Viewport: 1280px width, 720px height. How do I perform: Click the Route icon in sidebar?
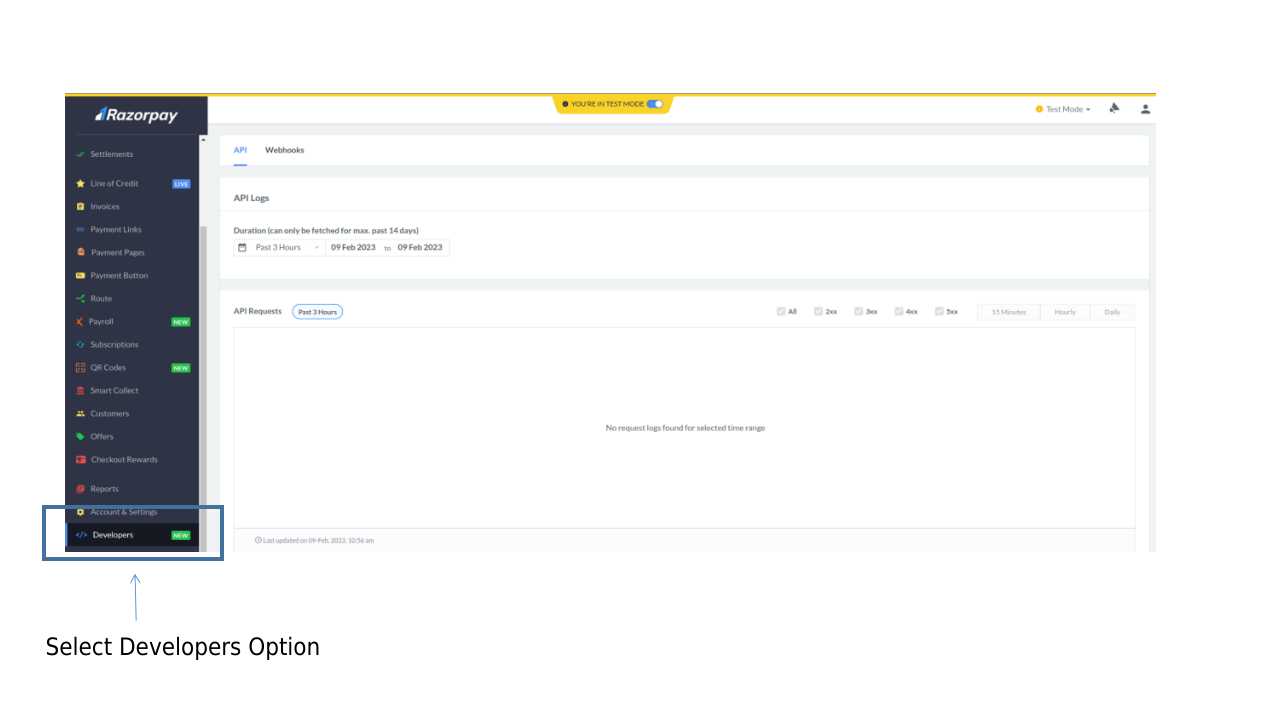coord(80,298)
